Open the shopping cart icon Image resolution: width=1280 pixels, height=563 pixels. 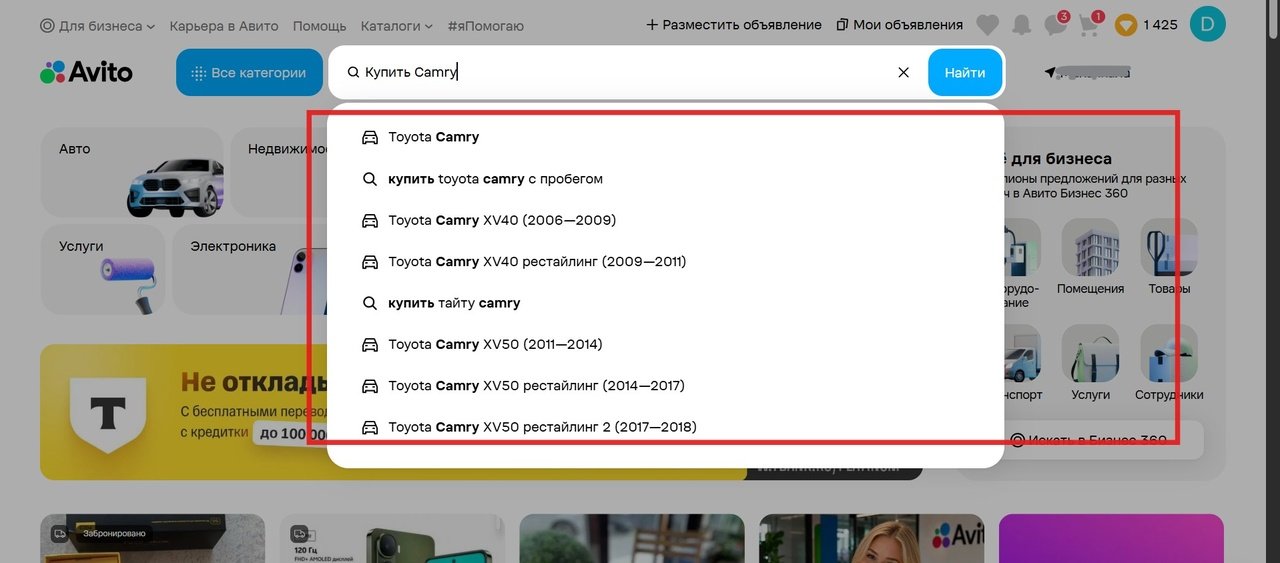point(1090,24)
